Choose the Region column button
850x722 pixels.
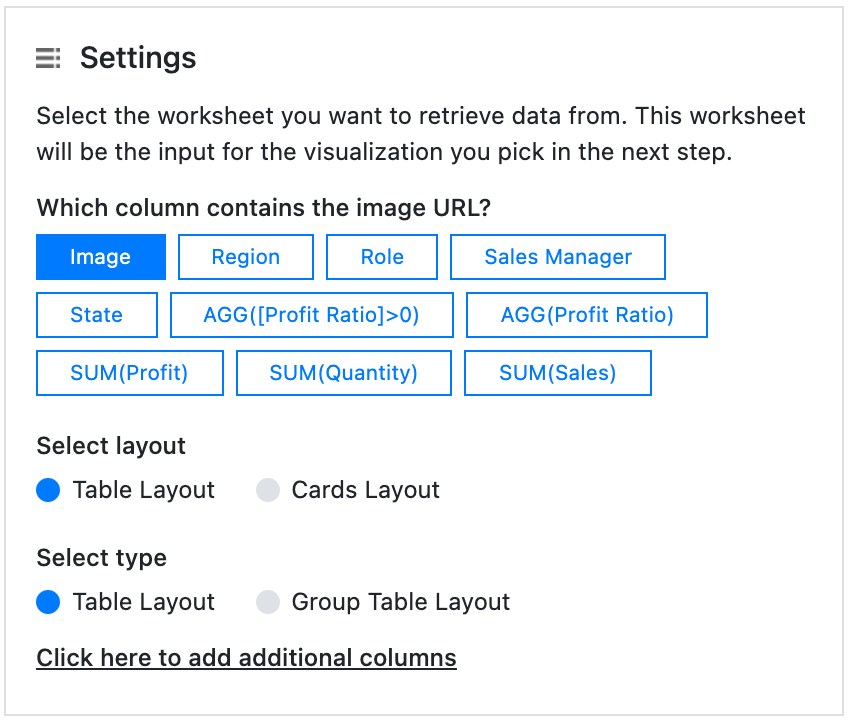pos(246,257)
